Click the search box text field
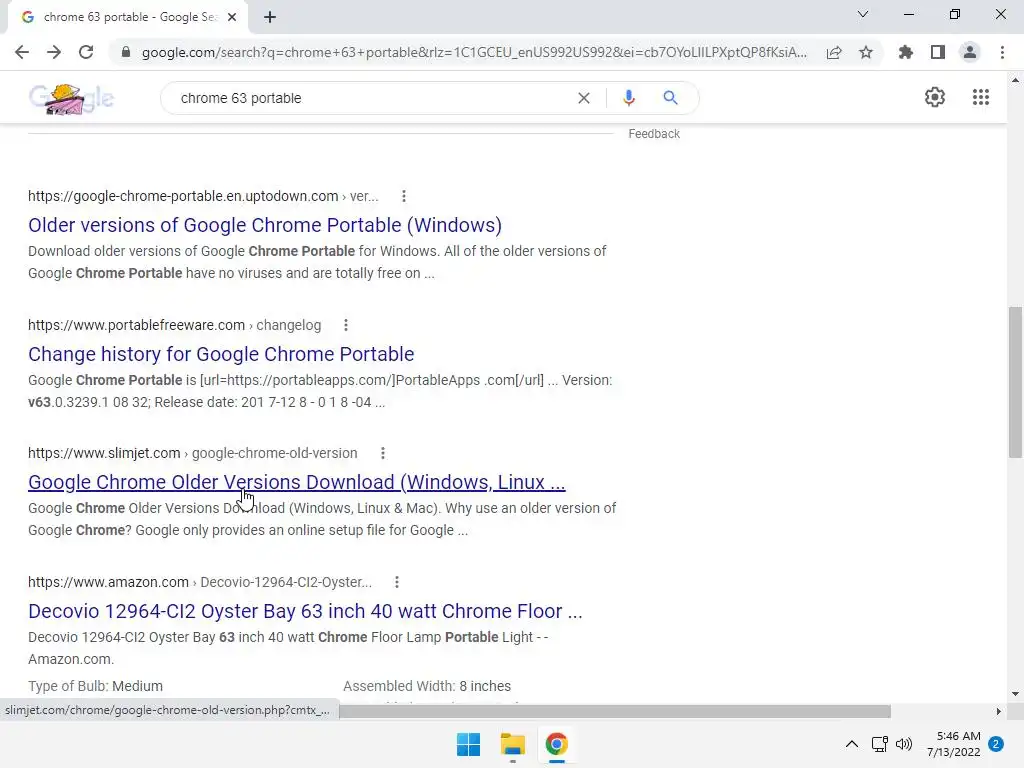The height and width of the screenshot is (768, 1024). point(372,98)
